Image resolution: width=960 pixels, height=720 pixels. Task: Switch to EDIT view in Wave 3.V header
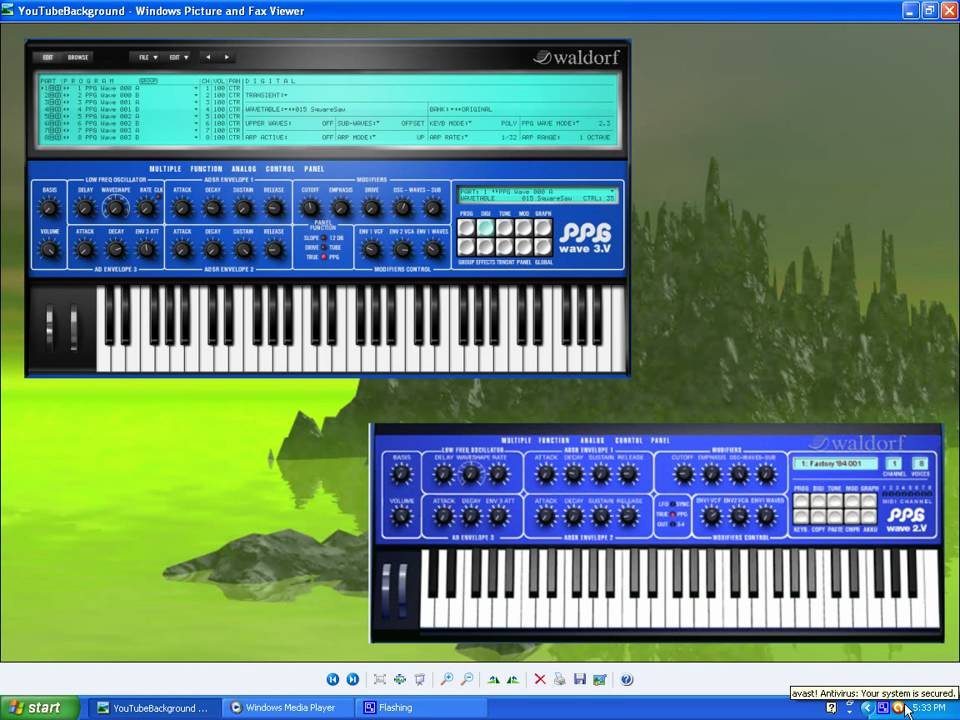click(48, 58)
